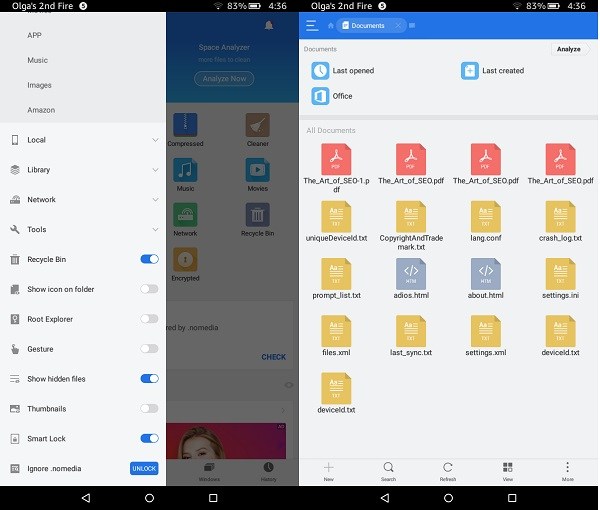This screenshot has width=600, height=510.
Task: Open Last created documents
Action: 492,71
